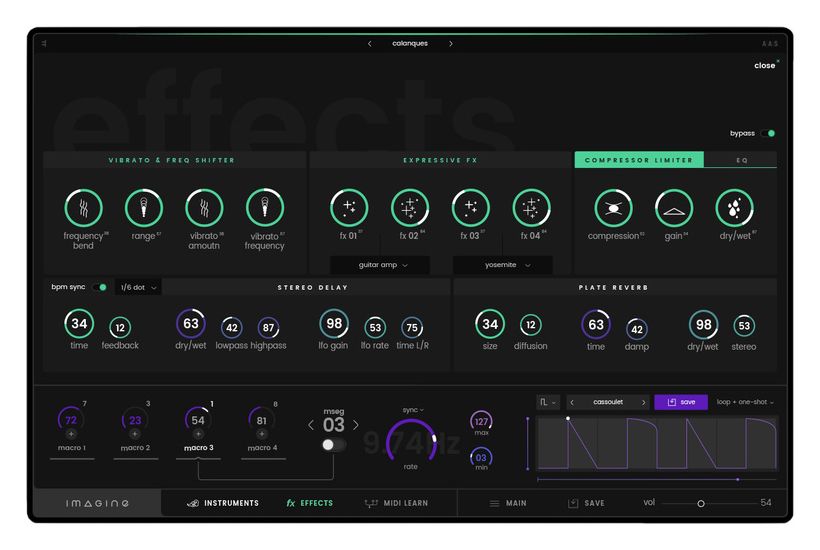Open the 1/6 dot sync division dropdown
Image resolution: width=820 pixels, height=550 pixels.
(139, 287)
